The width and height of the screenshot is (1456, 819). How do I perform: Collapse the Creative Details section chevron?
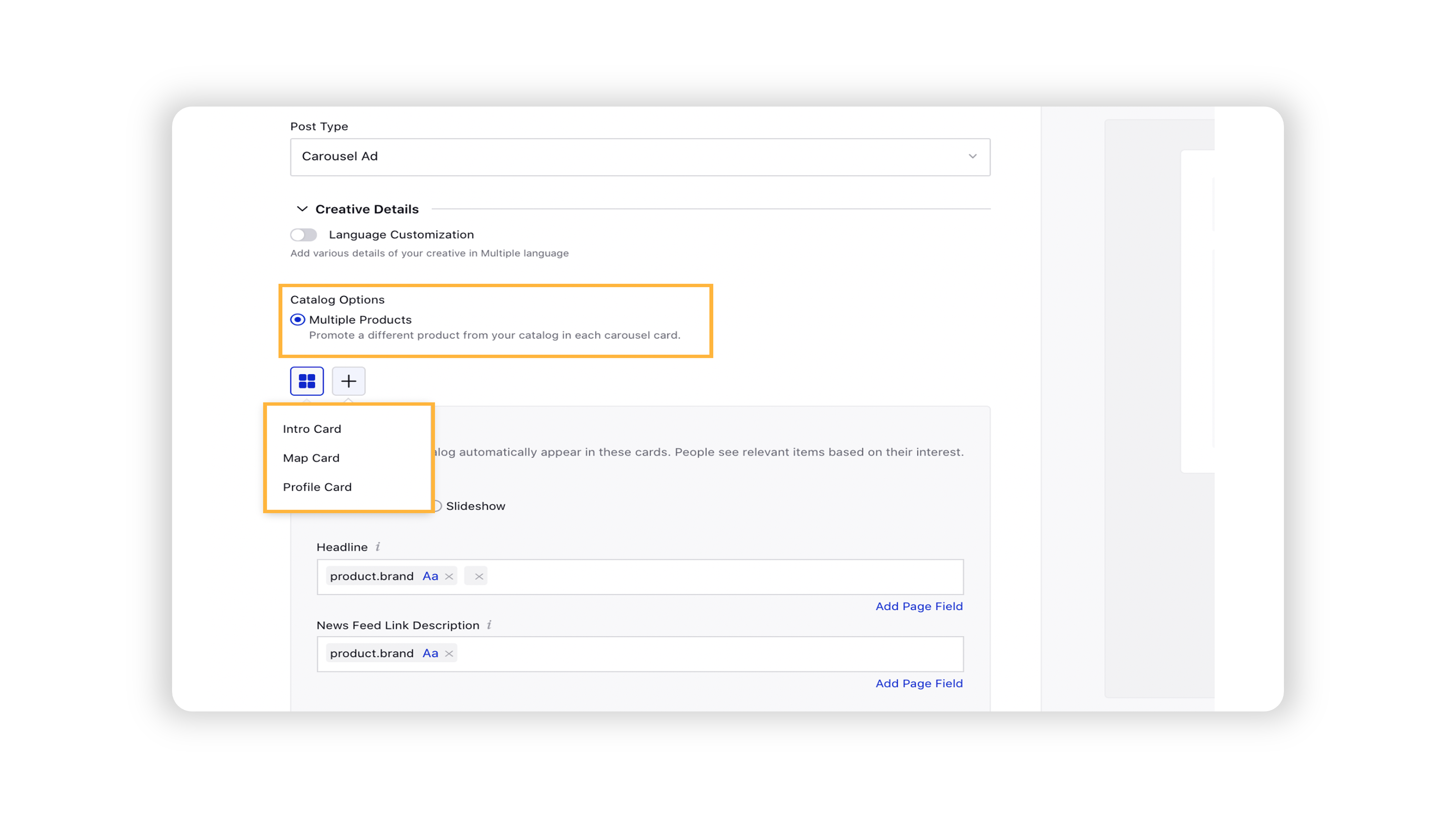pyautogui.click(x=302, y=209)
